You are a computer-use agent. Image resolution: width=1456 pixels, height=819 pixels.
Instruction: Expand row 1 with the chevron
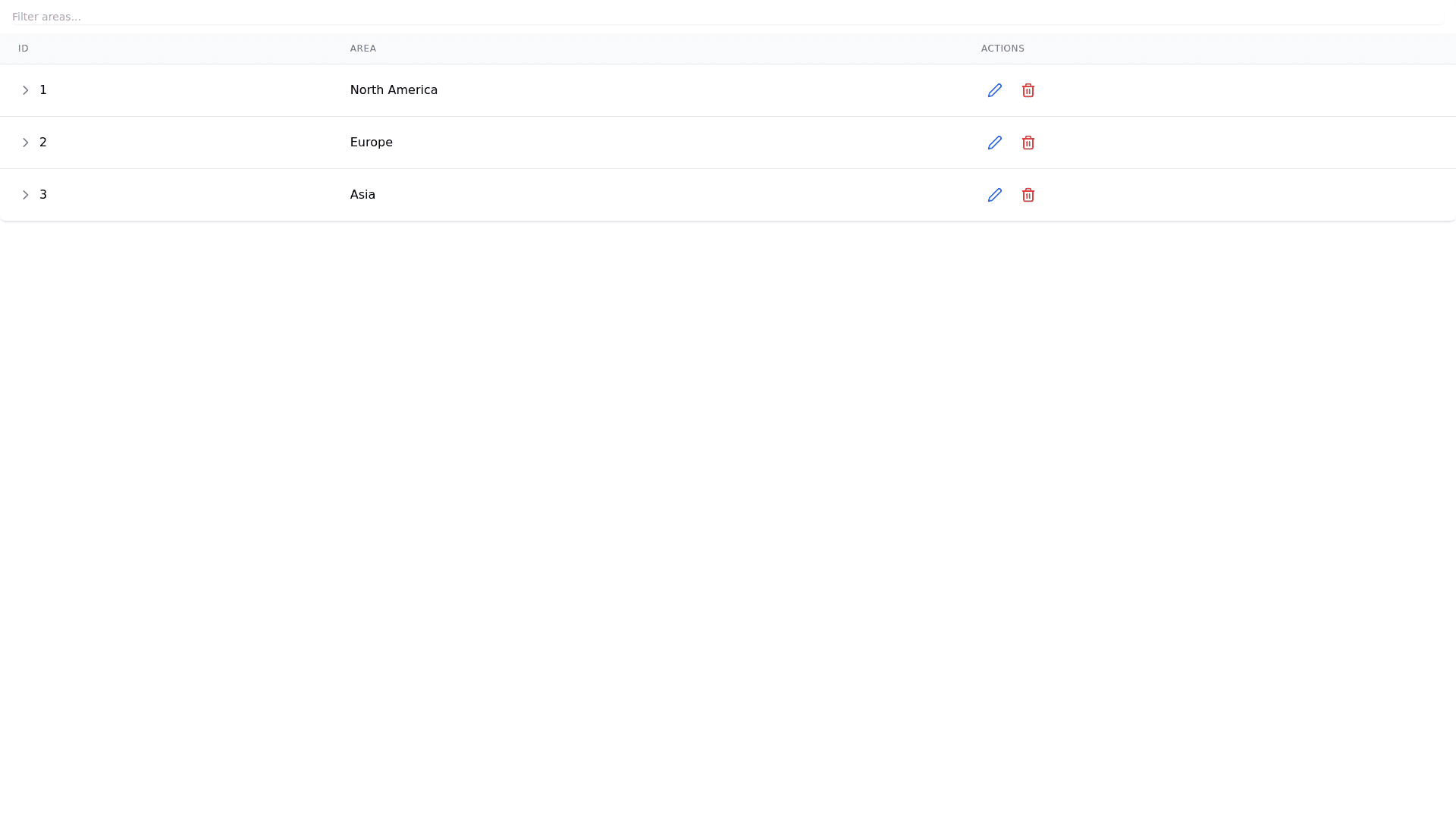(25, 90)
